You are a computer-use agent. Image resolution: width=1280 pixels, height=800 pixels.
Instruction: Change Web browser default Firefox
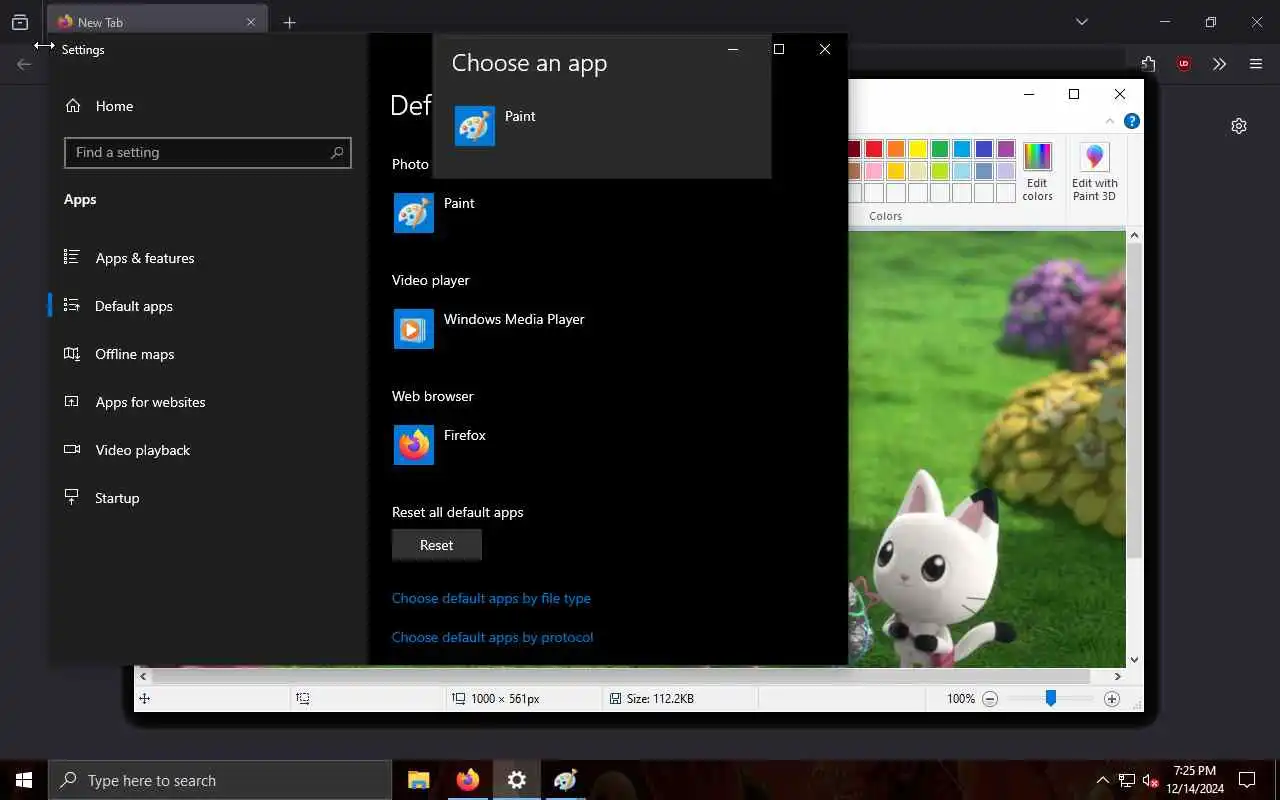pyautogui.click(x=440, y=445)
